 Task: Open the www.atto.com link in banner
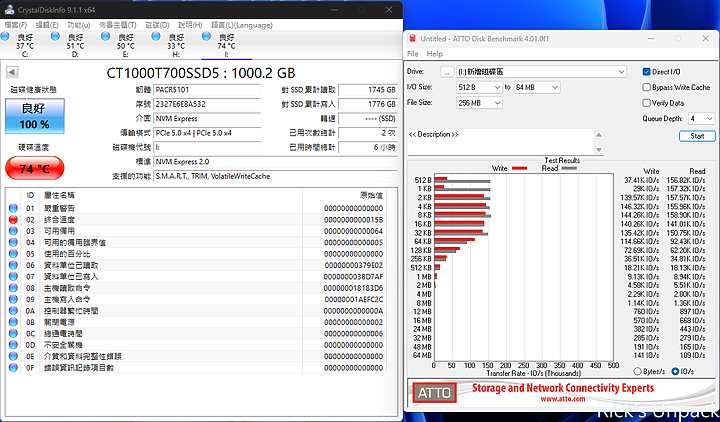pyautogui.click(x=562, y=399)
